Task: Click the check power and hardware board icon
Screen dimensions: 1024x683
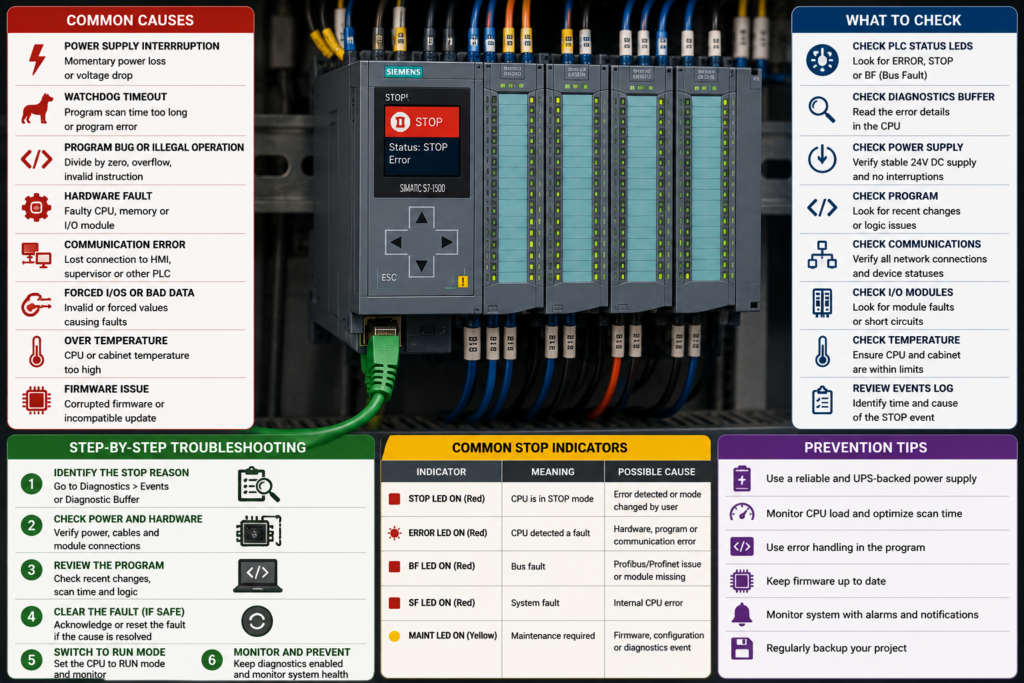Action: tap(259, 532)
